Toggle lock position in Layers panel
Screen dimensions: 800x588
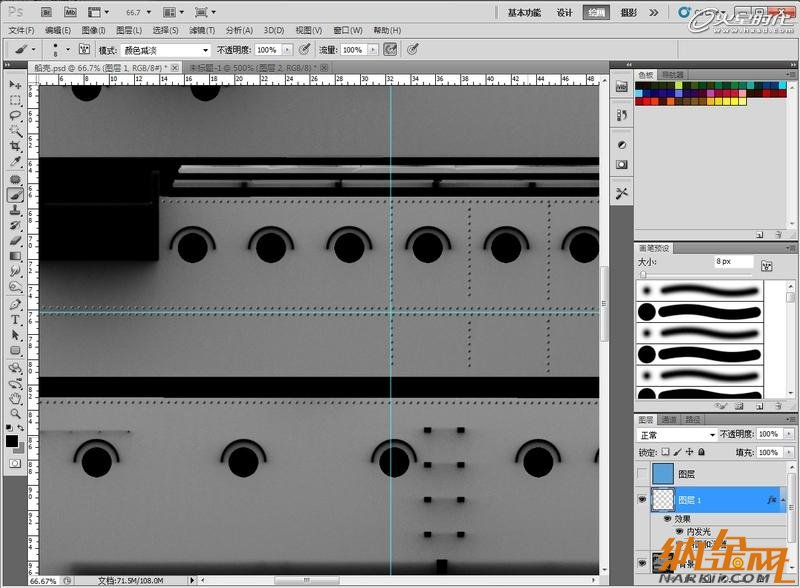pyautogui.click(x=690, y=452)
